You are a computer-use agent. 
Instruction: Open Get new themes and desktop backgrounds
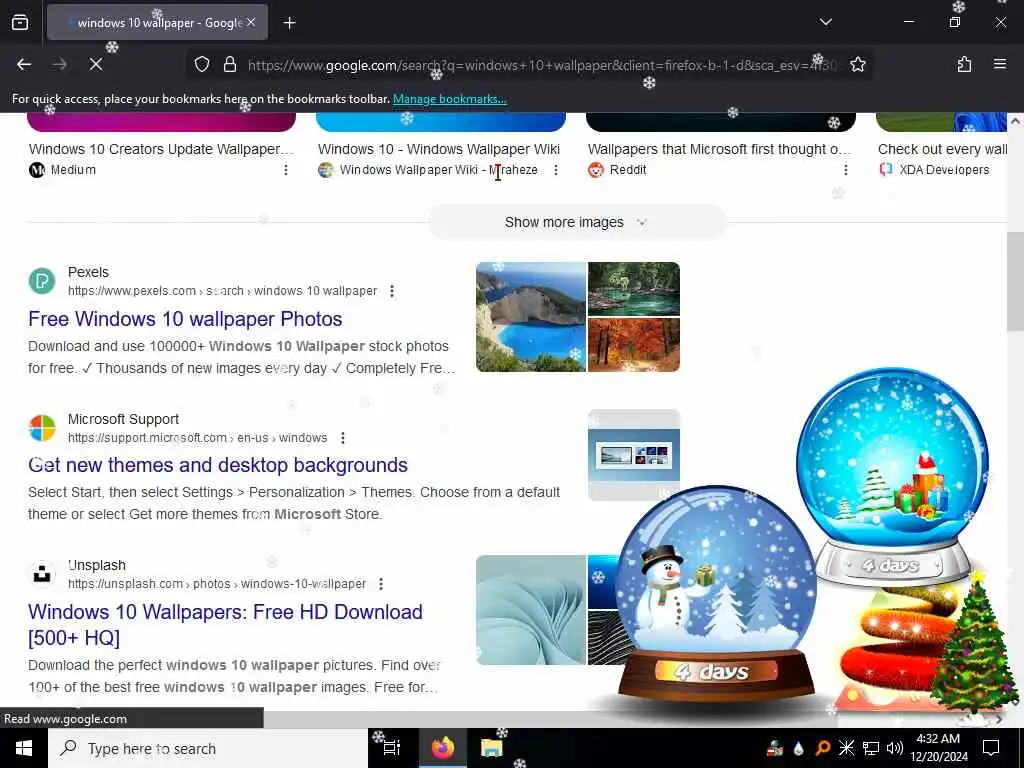point(218,465)
